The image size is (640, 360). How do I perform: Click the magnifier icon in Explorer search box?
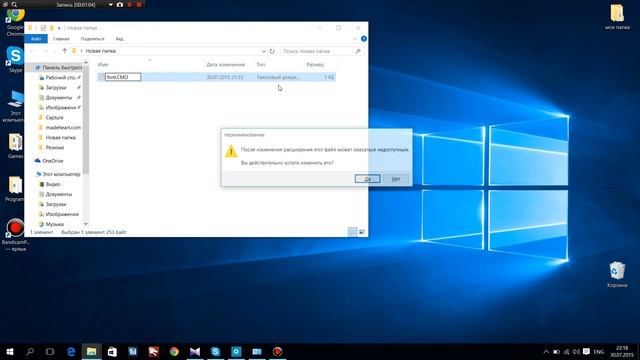coord(358,51)
